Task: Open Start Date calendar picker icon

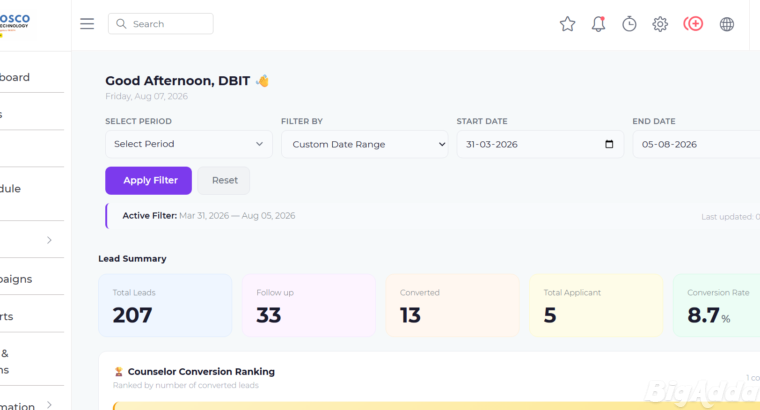Action: click(609, 144)
